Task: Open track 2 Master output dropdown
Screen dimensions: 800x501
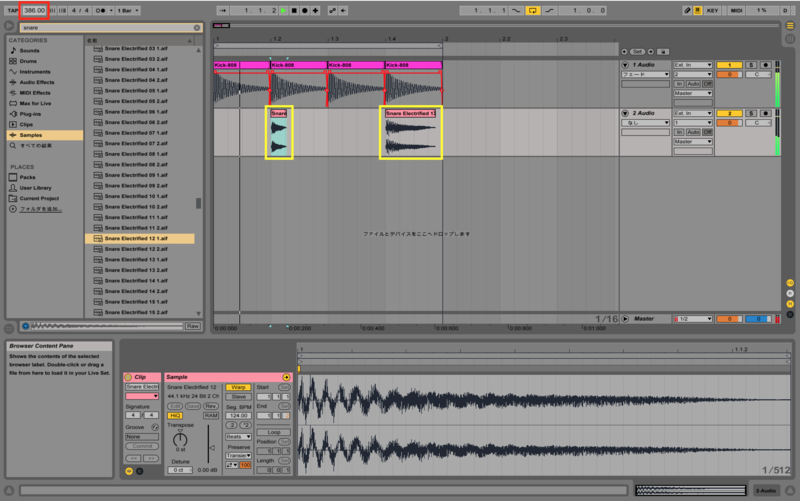Action: click(692, 141)
